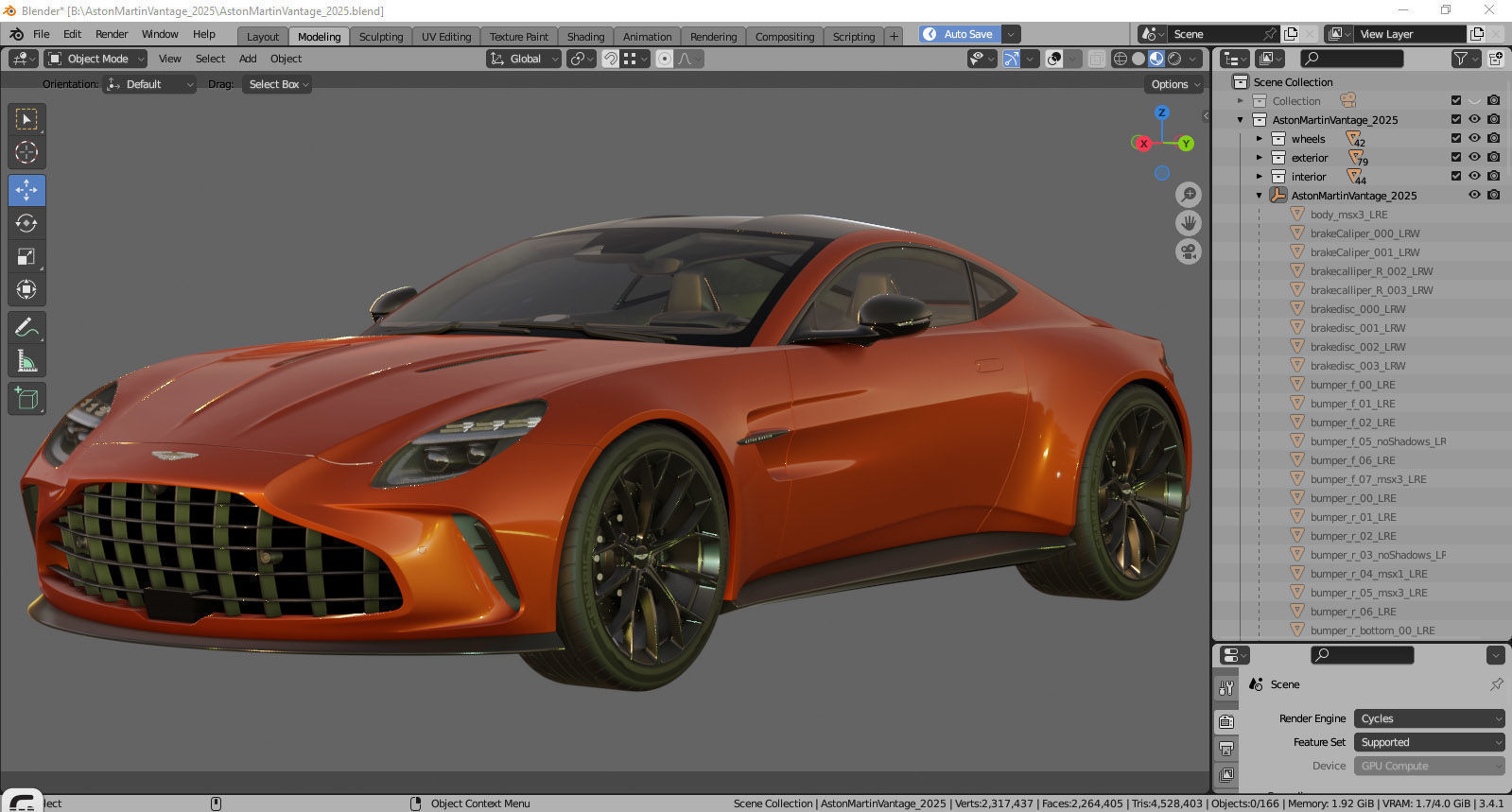Click the properties search field

(x=1362, y=655)
